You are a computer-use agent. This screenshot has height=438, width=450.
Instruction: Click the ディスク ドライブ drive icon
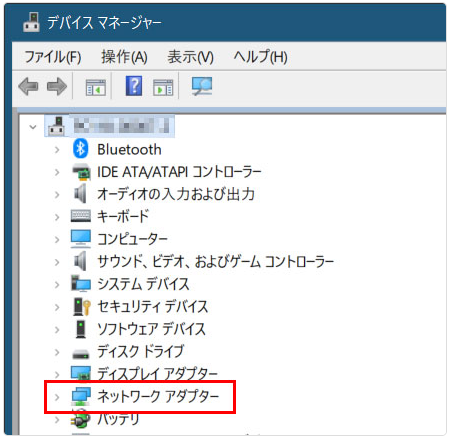81,353
